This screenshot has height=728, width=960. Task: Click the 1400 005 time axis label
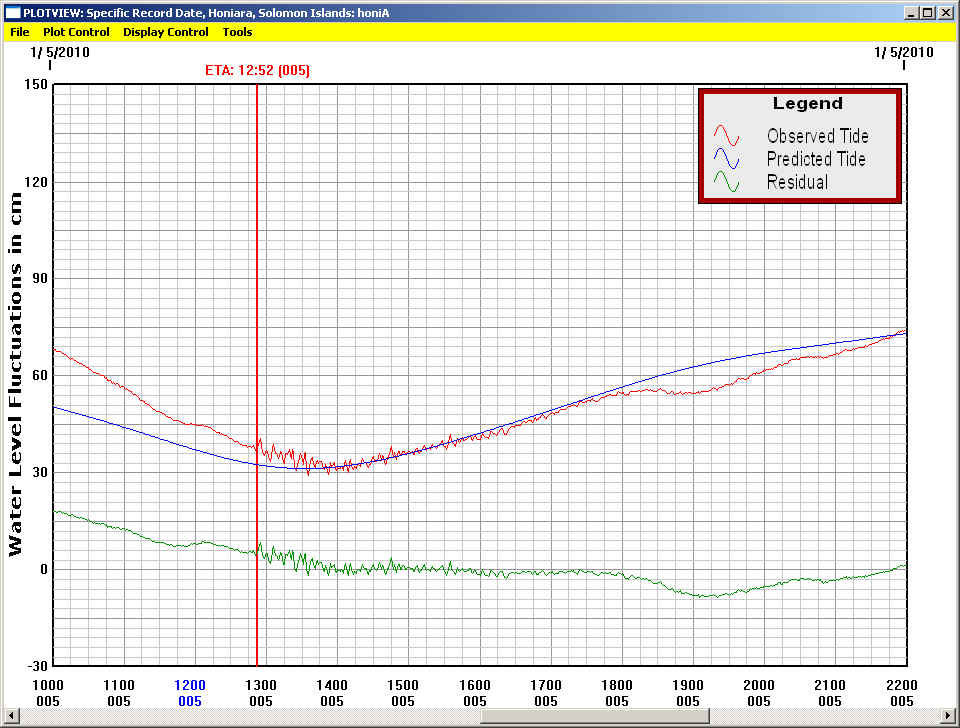coord(332,693)
